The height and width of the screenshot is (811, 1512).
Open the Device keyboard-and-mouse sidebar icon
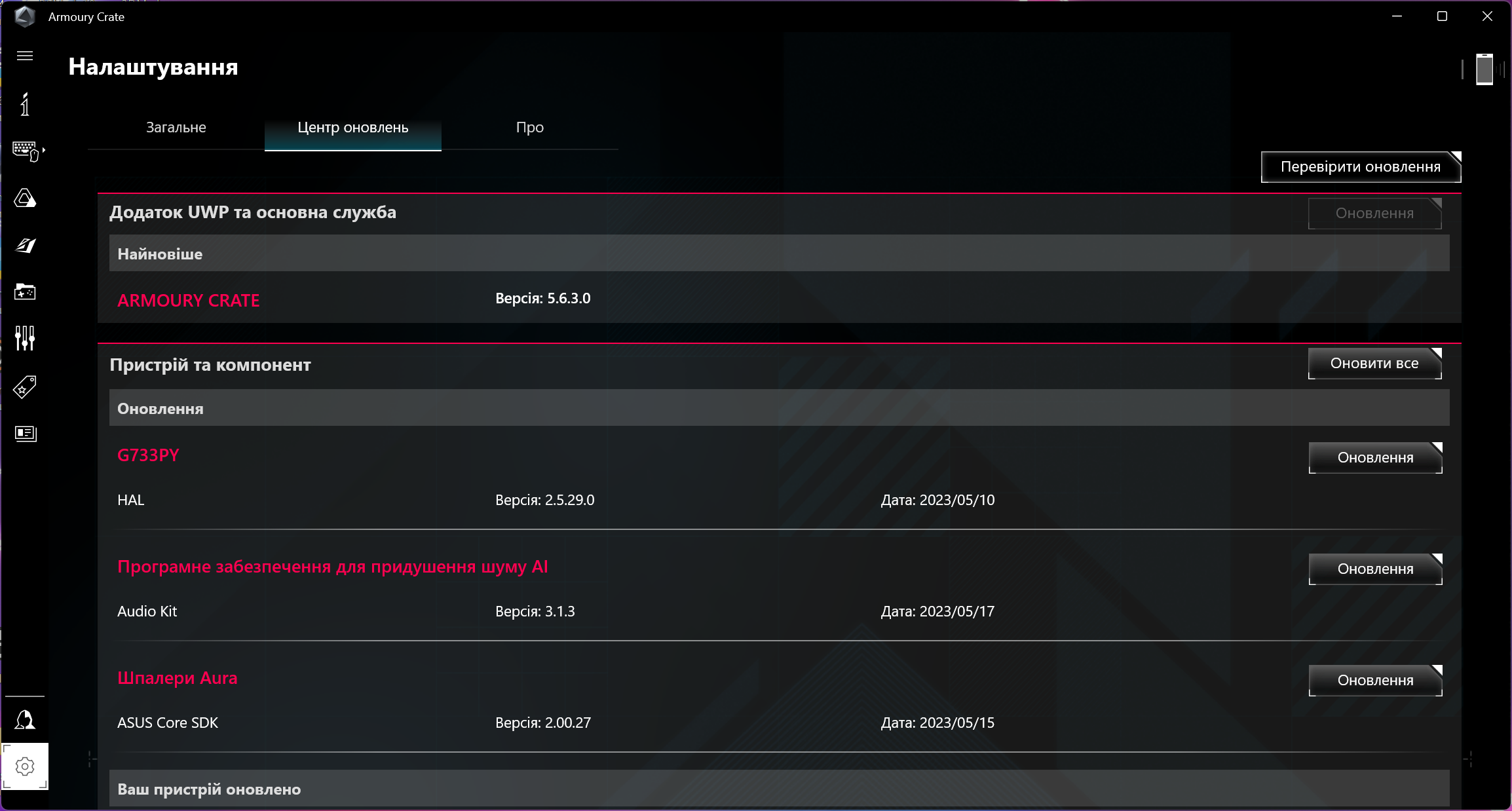25,151
